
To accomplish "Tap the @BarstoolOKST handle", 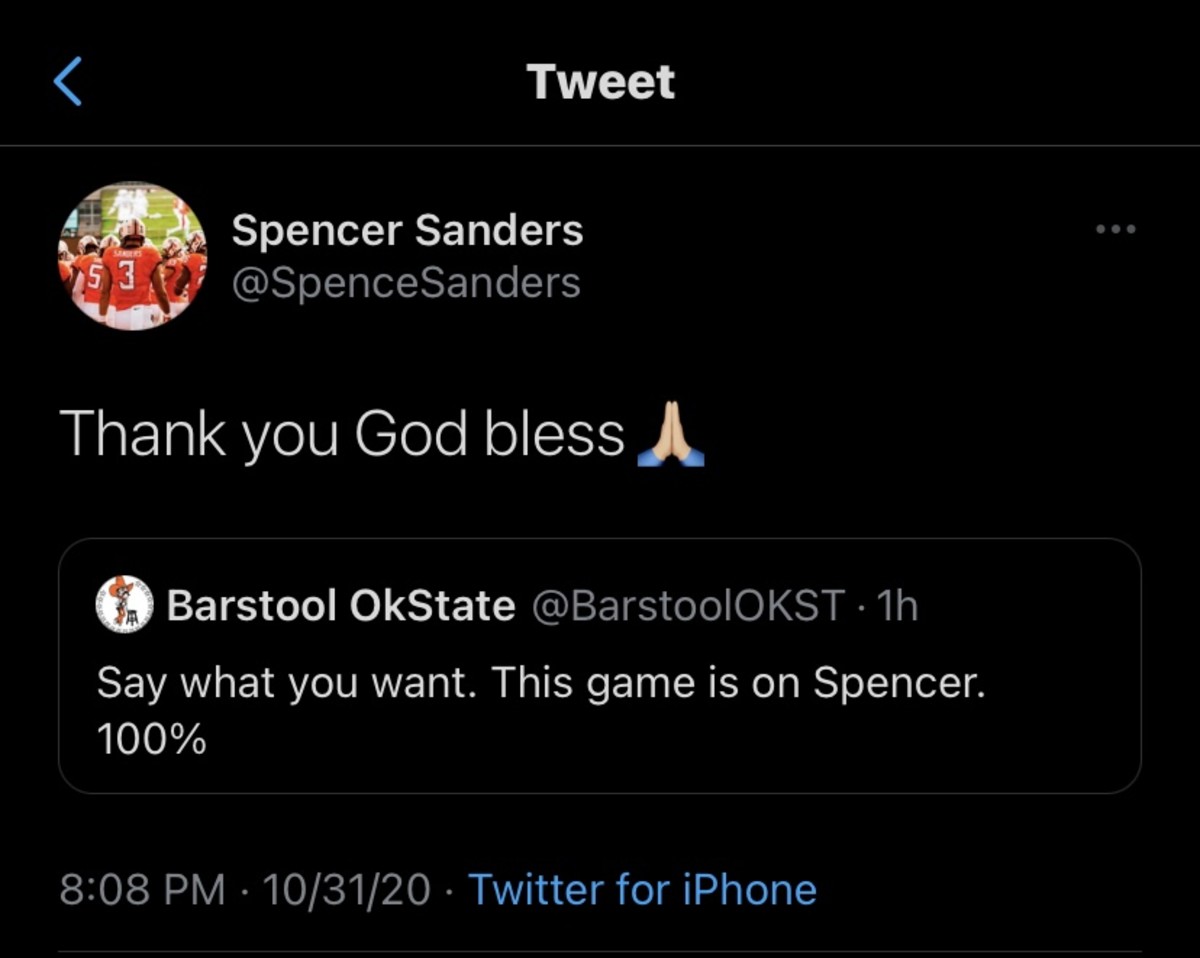I will (688, 605).
